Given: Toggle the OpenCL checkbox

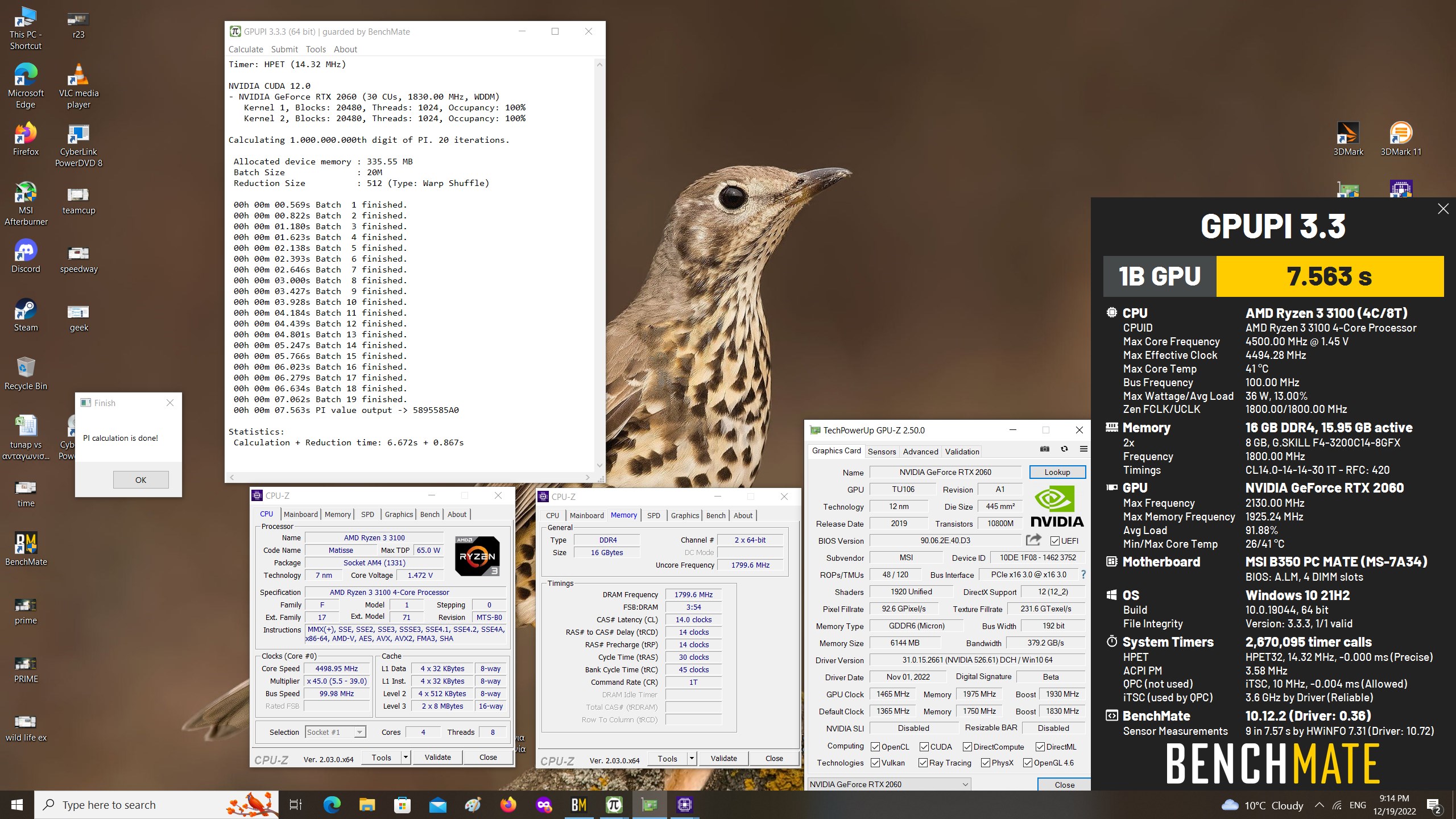Looking at the screenshot, I should tap(876, 747).
